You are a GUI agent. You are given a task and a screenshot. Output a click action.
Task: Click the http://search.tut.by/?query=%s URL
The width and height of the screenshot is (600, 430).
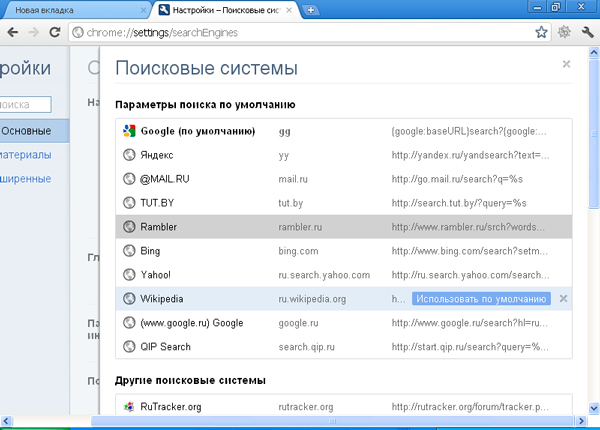pyautogui.click(x=459, y=203)
